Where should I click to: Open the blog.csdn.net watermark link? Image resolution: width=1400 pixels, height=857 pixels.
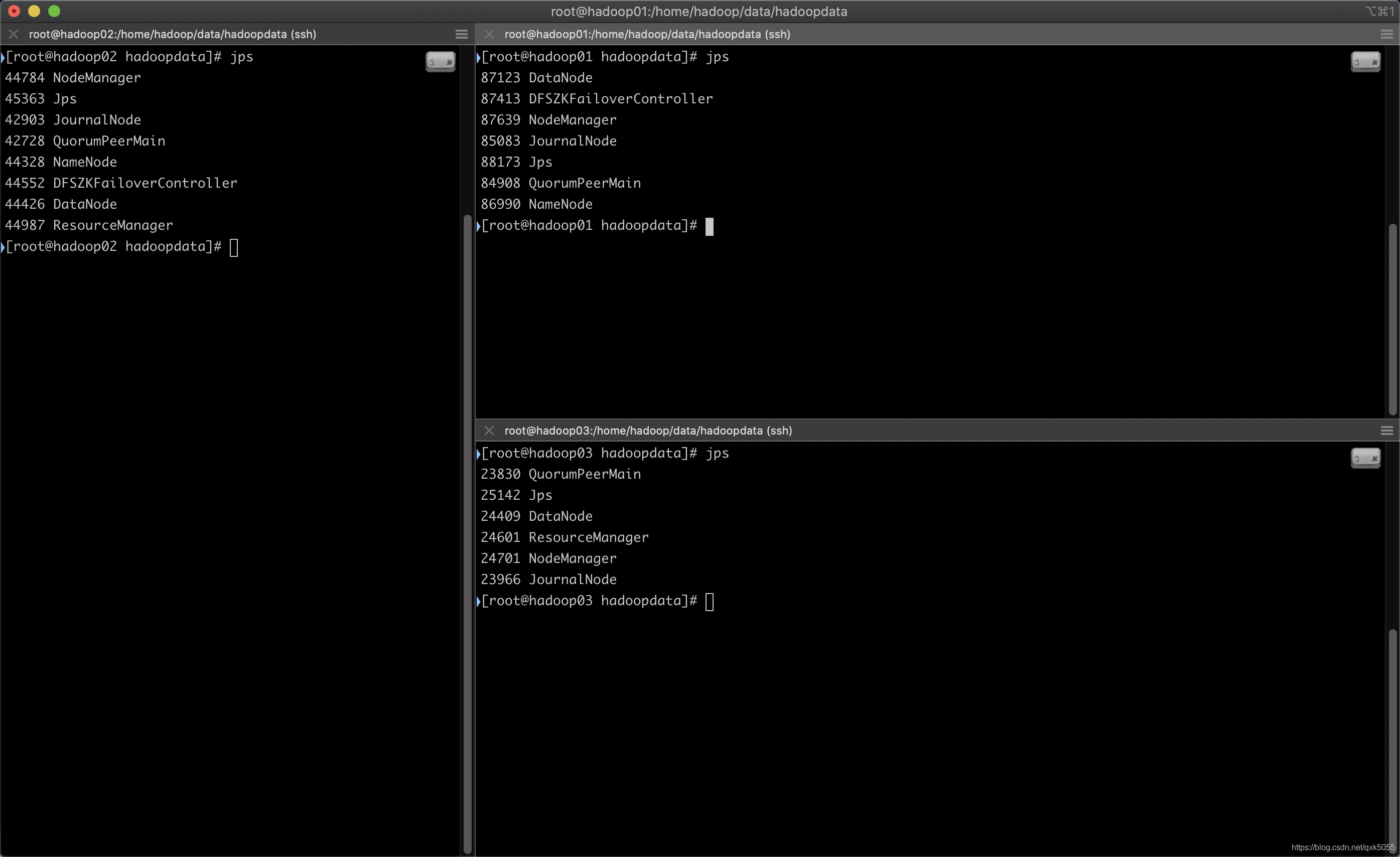(x=1342, y=847)
